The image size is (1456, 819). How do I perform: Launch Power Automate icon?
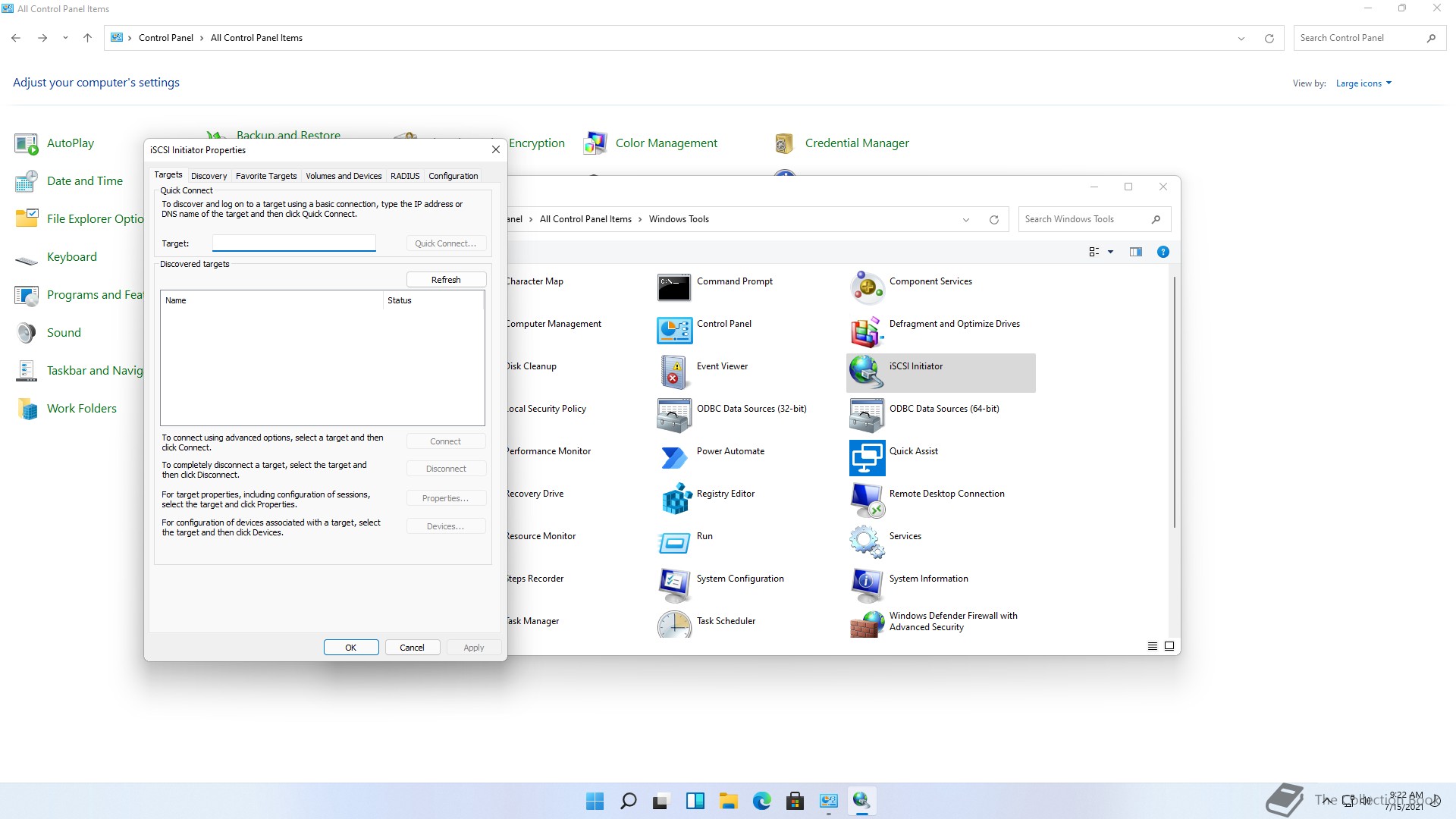point(674,457)
